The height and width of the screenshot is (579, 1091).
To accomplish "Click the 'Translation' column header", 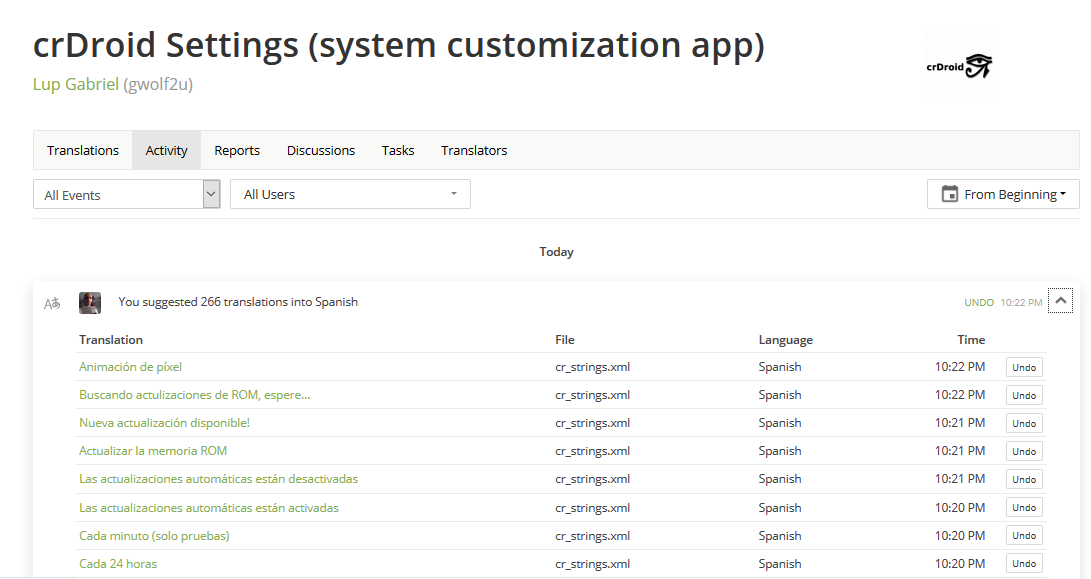I will click(111, 340).
